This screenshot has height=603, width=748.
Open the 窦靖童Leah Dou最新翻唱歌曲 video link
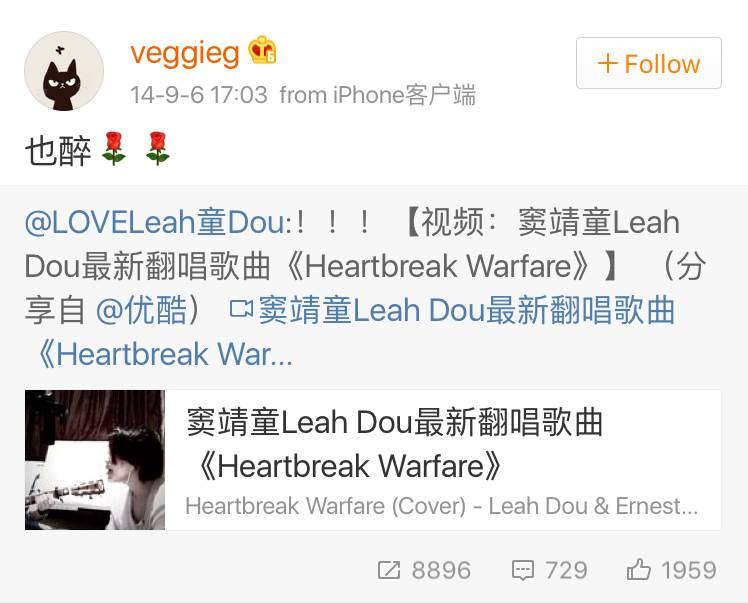467,310
